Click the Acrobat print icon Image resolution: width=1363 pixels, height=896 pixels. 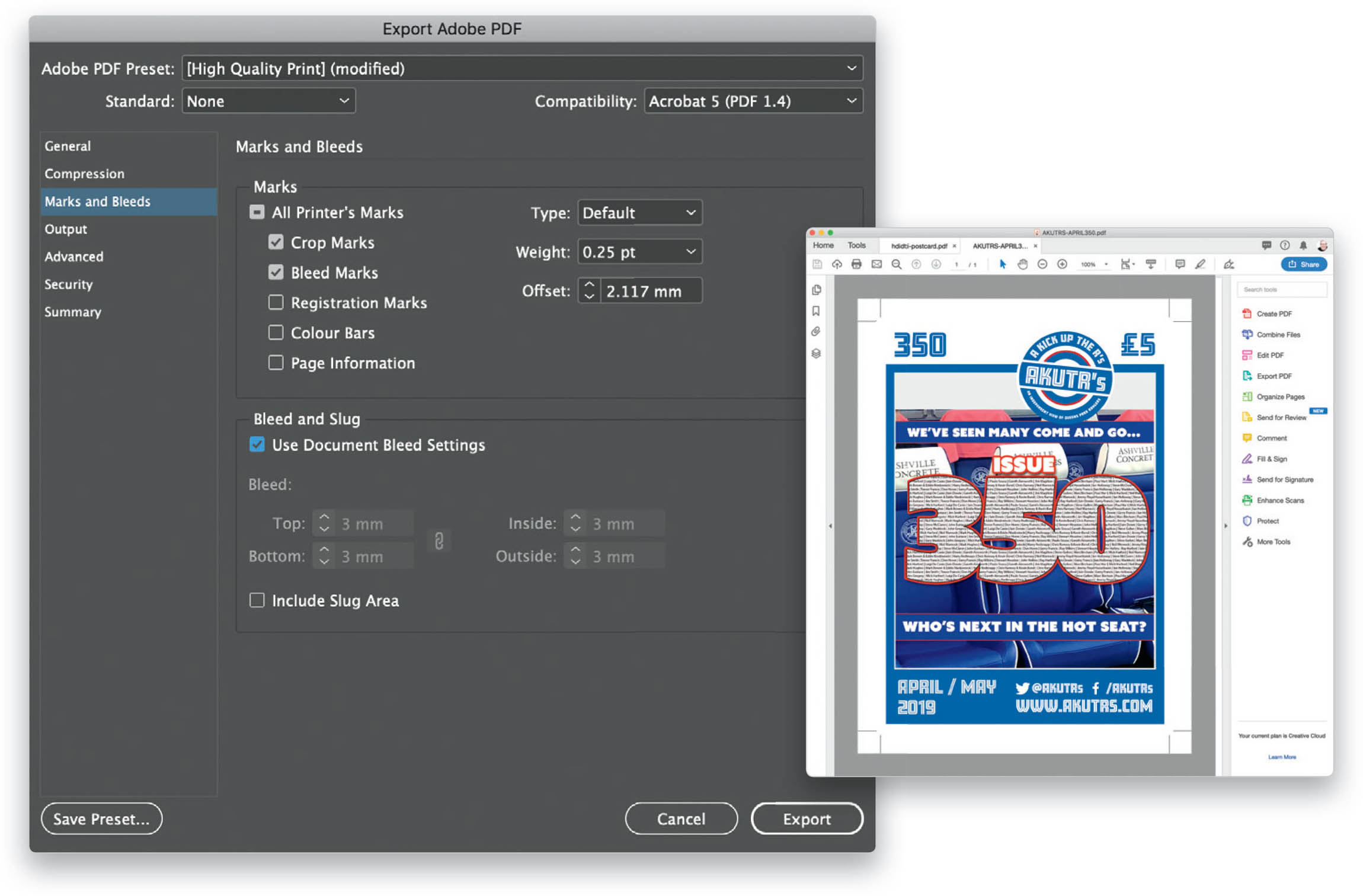coord(856,264)
